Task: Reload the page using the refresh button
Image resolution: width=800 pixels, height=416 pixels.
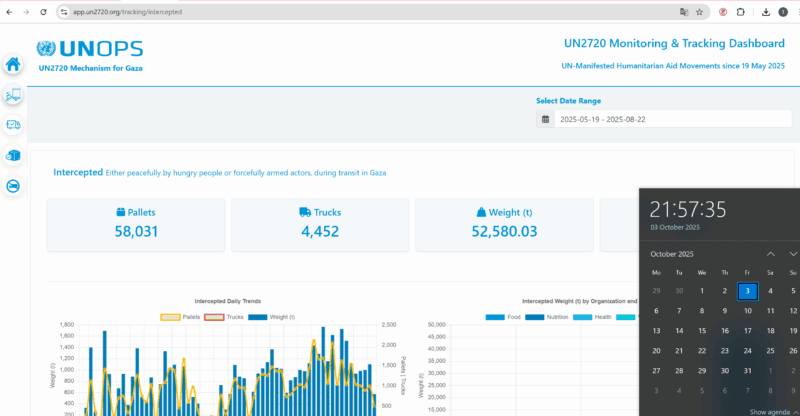Action: [43, 12]
